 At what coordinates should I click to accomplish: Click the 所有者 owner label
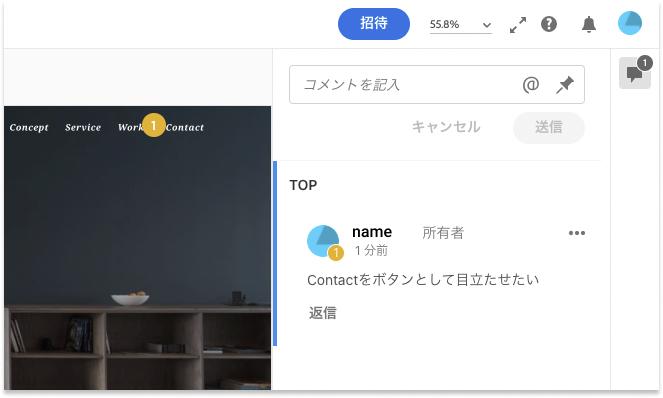coord(443,233)
